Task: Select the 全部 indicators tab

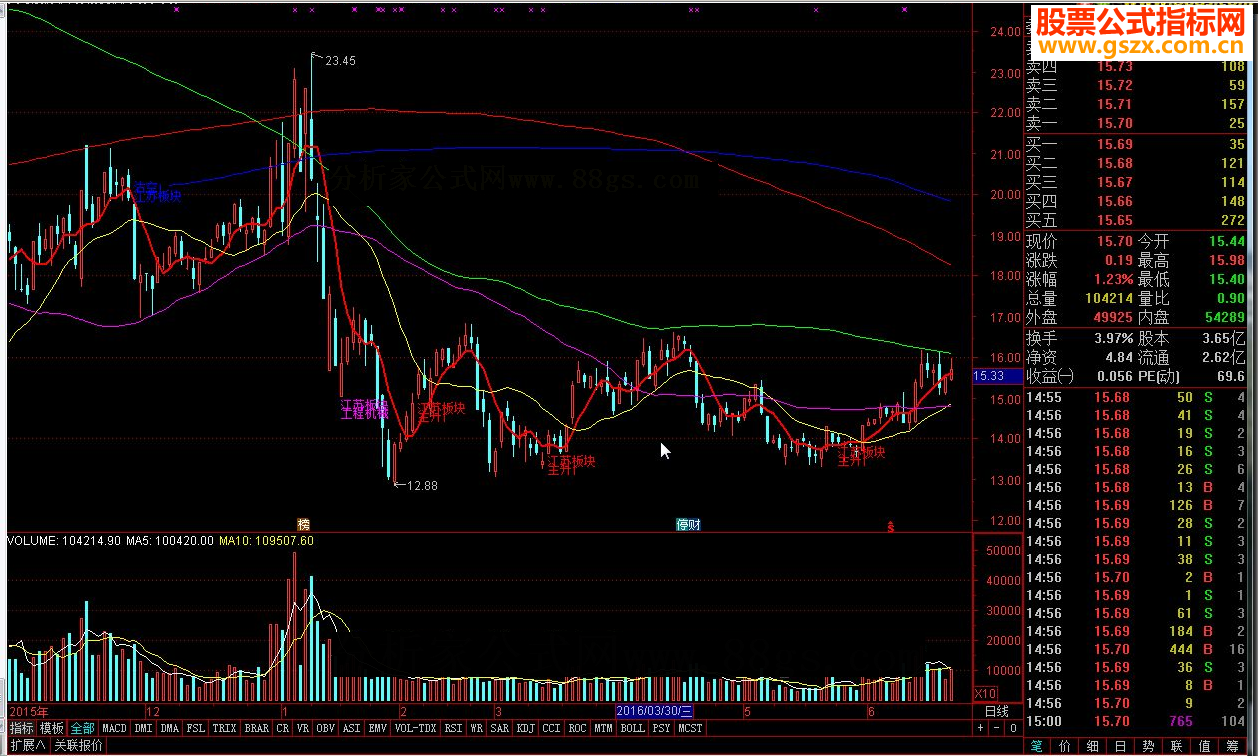Action: pos(82,728)
